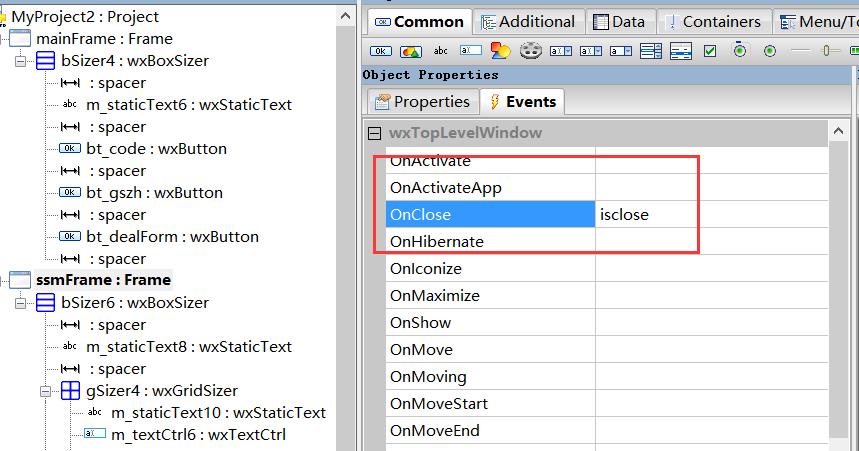Viewport: 859px width, 451px height.
Task: Open the Properties tab
Action: tap(422, 101)
